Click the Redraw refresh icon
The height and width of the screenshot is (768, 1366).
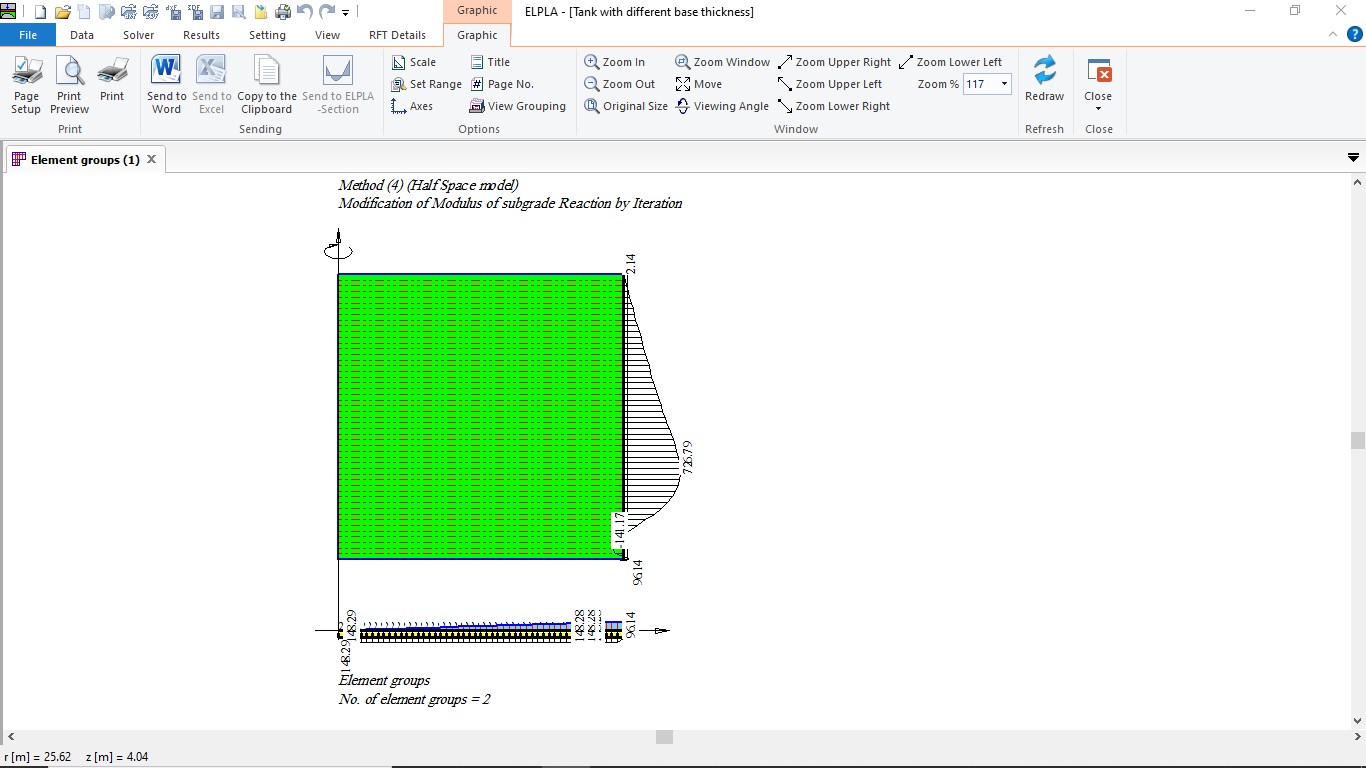coord(1044,80)
